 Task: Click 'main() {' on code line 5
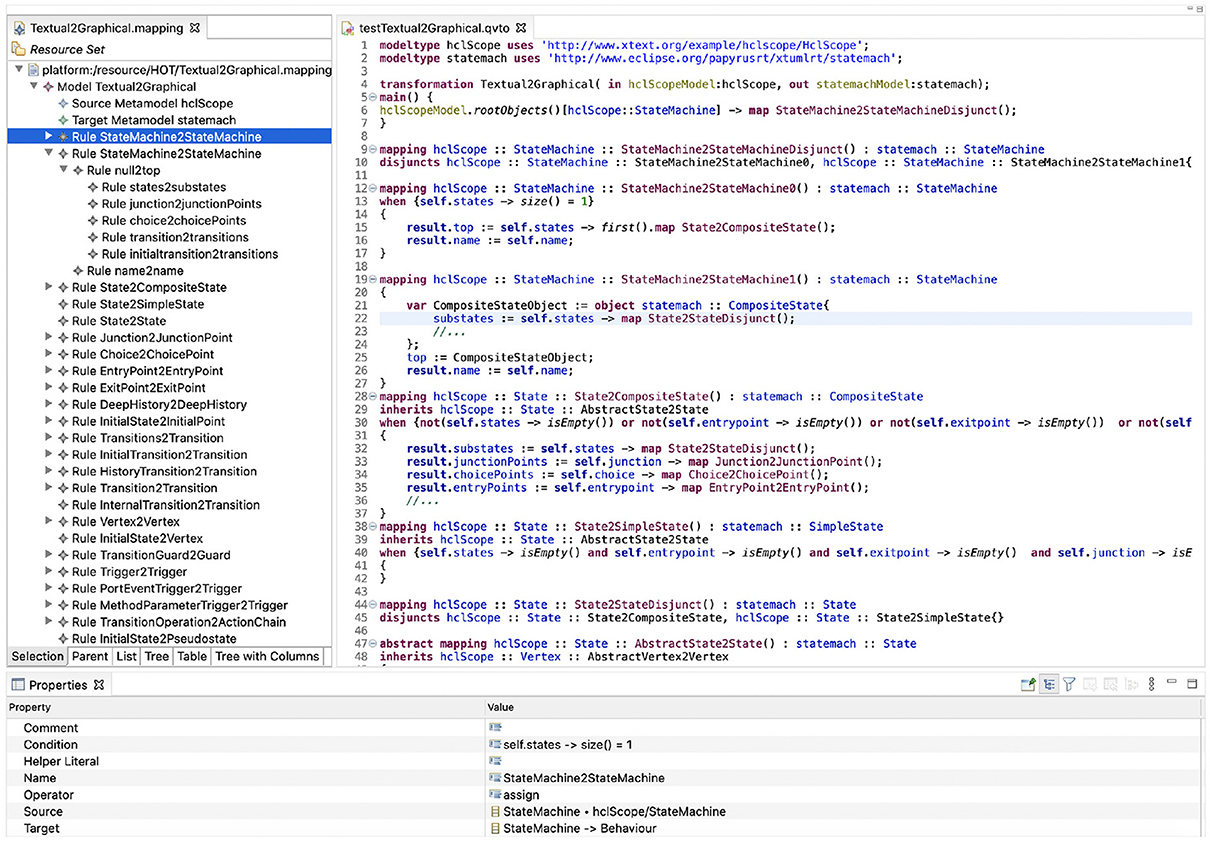click(x=406, y=98)
